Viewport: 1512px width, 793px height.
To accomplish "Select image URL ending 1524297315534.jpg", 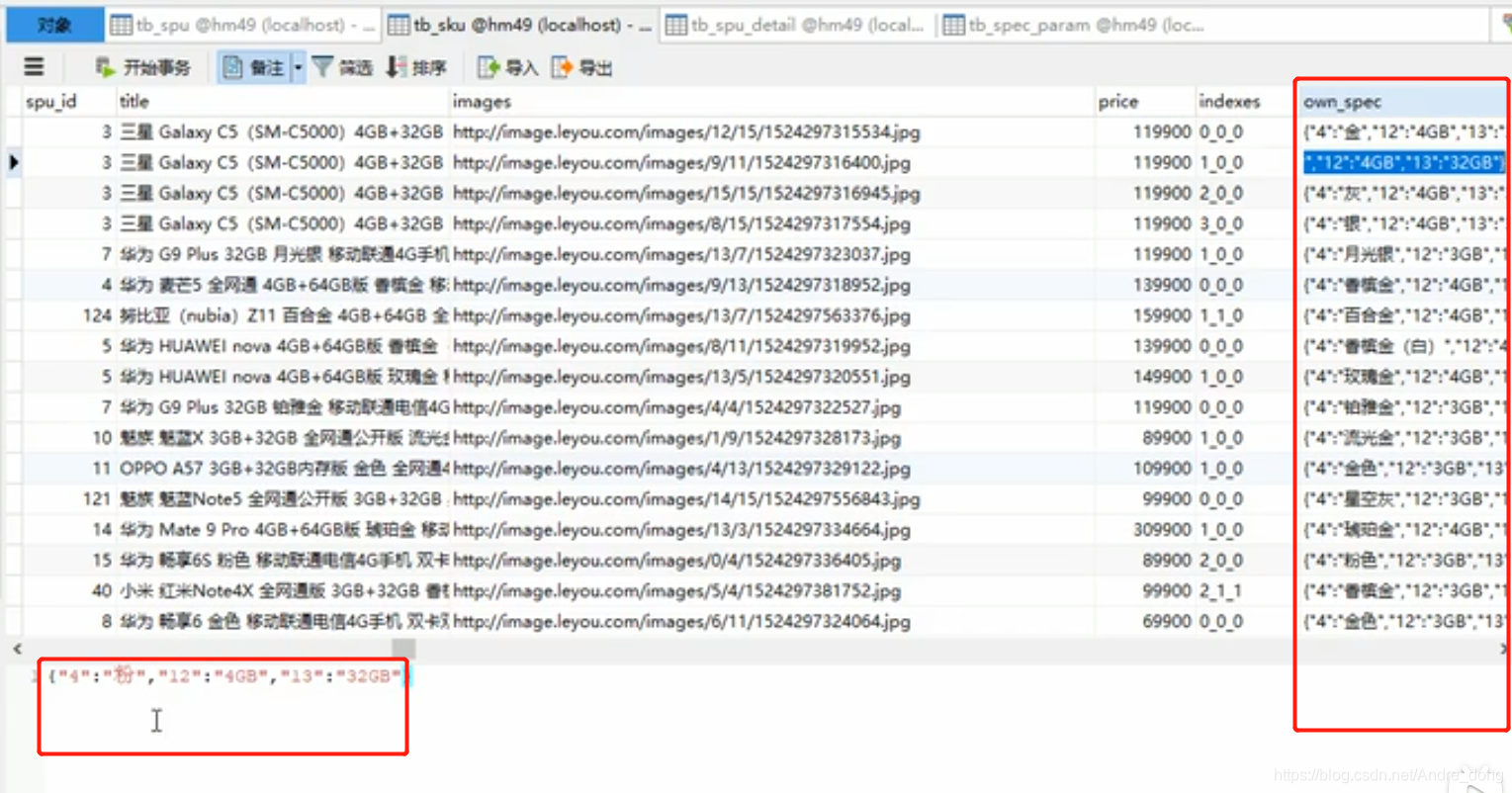I will [x=686, y=132].
